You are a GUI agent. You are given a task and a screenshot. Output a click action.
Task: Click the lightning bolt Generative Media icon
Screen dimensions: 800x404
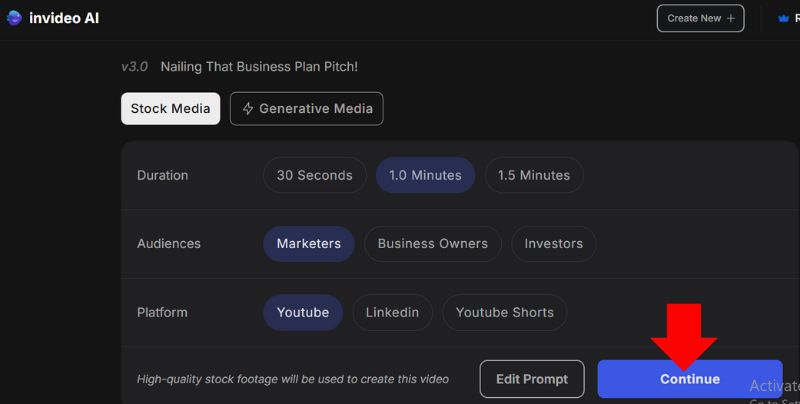(248, 109)
